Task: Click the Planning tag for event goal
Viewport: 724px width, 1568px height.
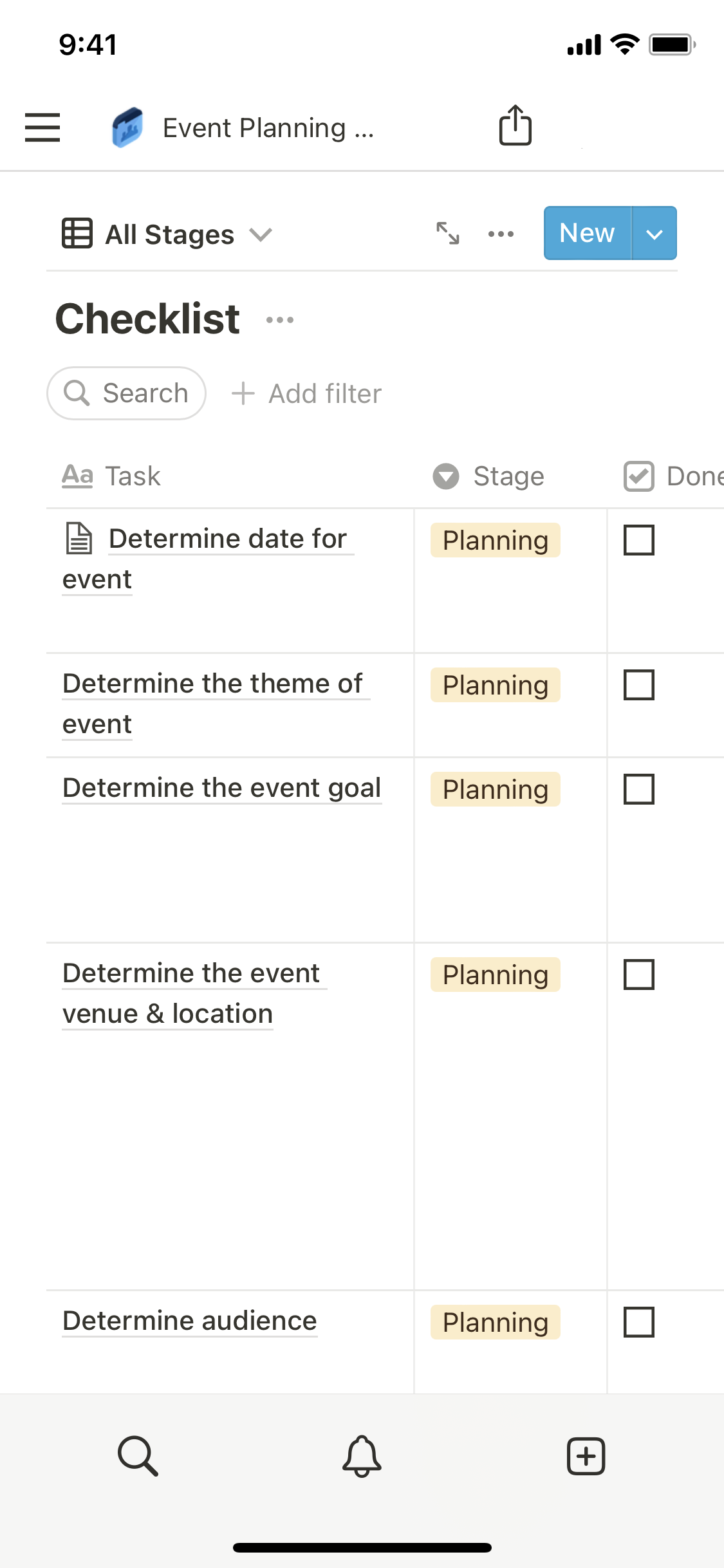Action: 496,790
